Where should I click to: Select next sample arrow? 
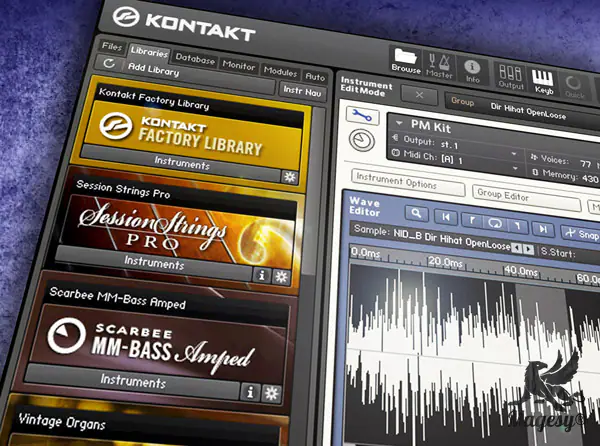pyautogui.click(x=528, y=250)
